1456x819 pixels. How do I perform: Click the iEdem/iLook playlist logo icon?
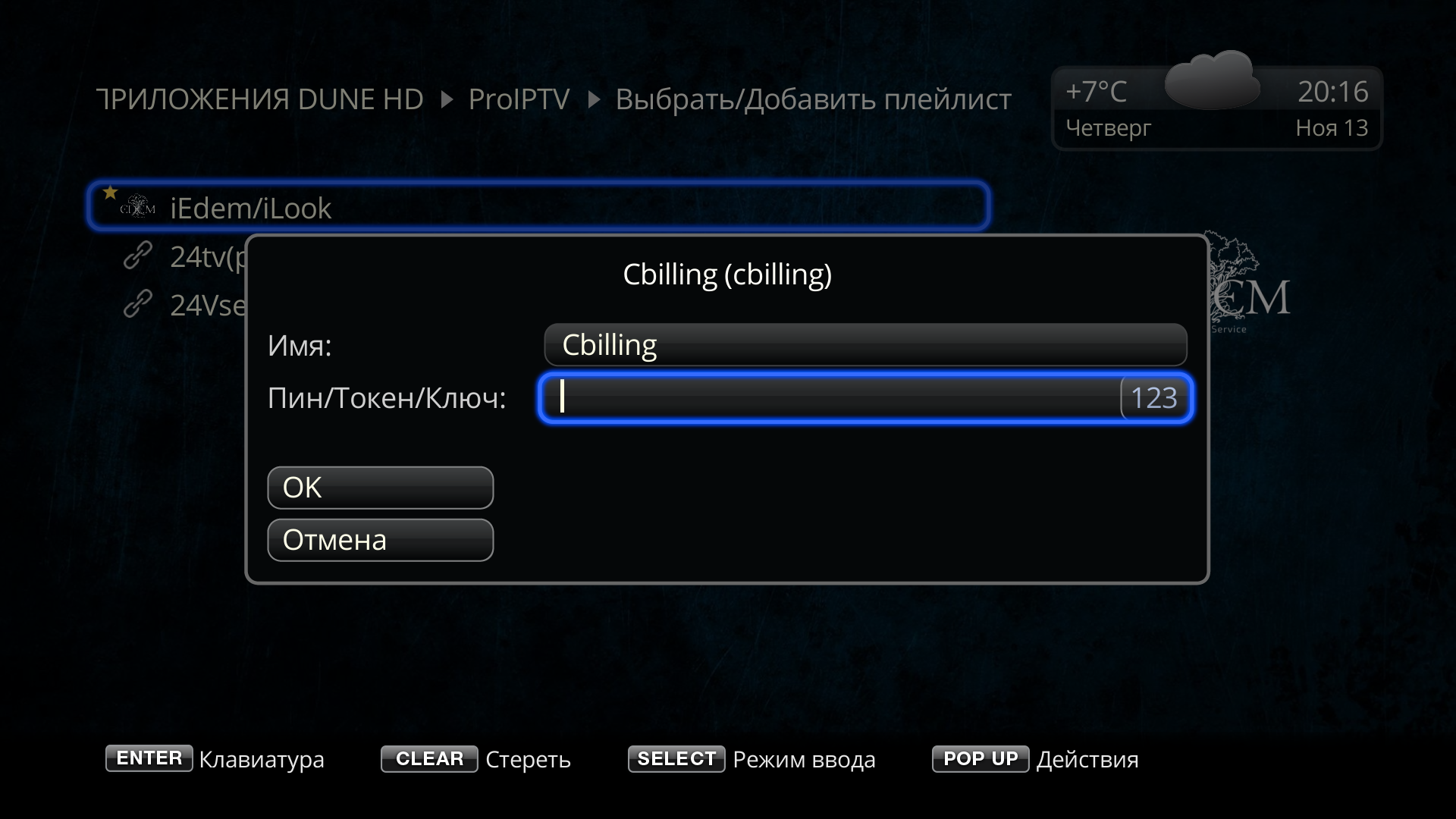(137, 209)
